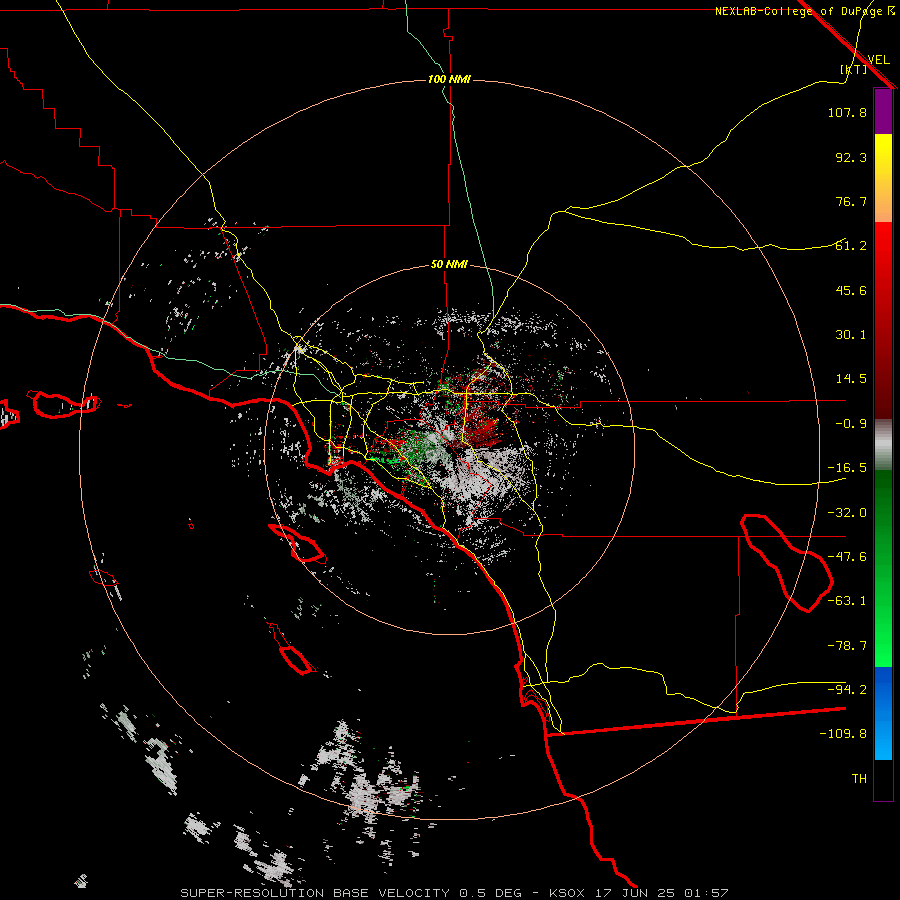Select the -47.6 velocity scale value
This screenshot has width=900, height=900.
click(x=847, y=557)
